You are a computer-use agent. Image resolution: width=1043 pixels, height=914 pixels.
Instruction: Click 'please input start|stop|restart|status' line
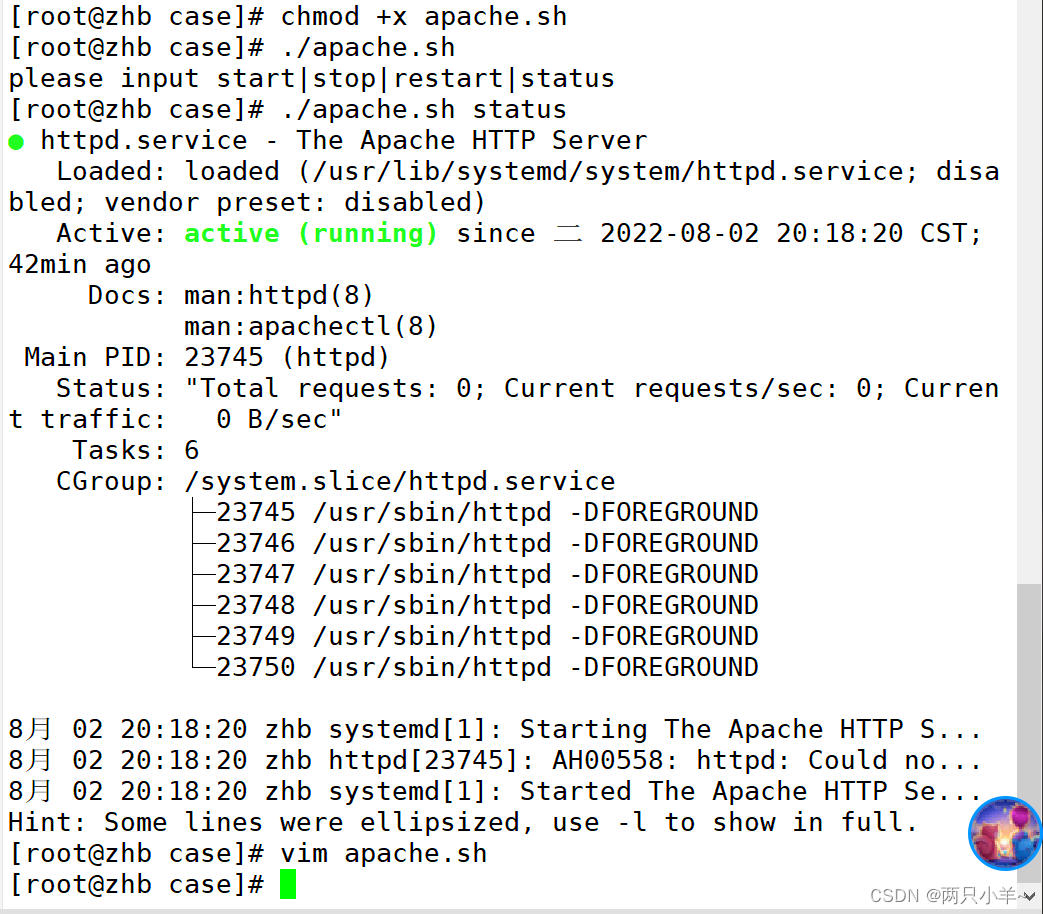pos(311,79)
